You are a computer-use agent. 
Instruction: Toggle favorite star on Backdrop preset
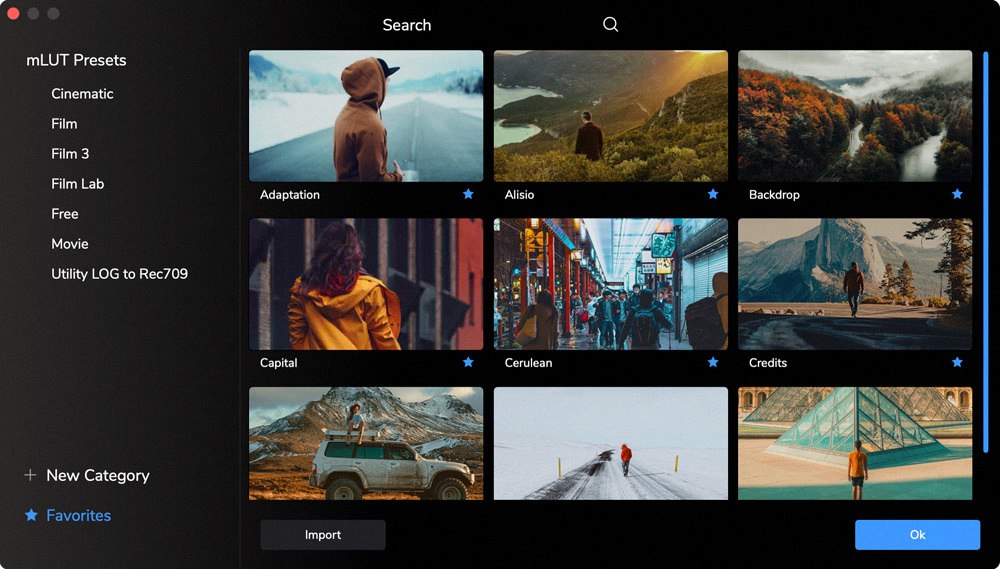coord(957,194)
